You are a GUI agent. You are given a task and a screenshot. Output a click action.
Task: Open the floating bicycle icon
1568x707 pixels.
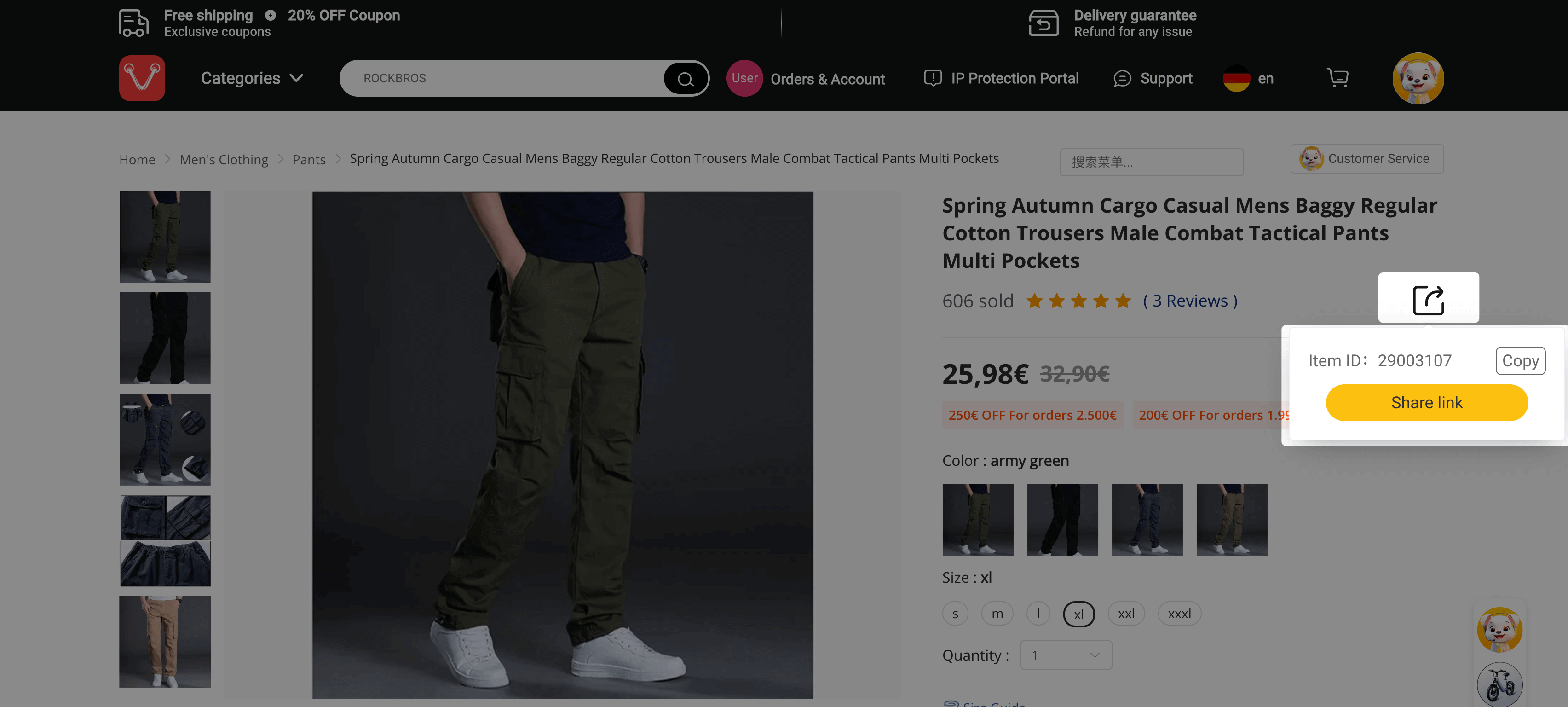[1499, 684]
